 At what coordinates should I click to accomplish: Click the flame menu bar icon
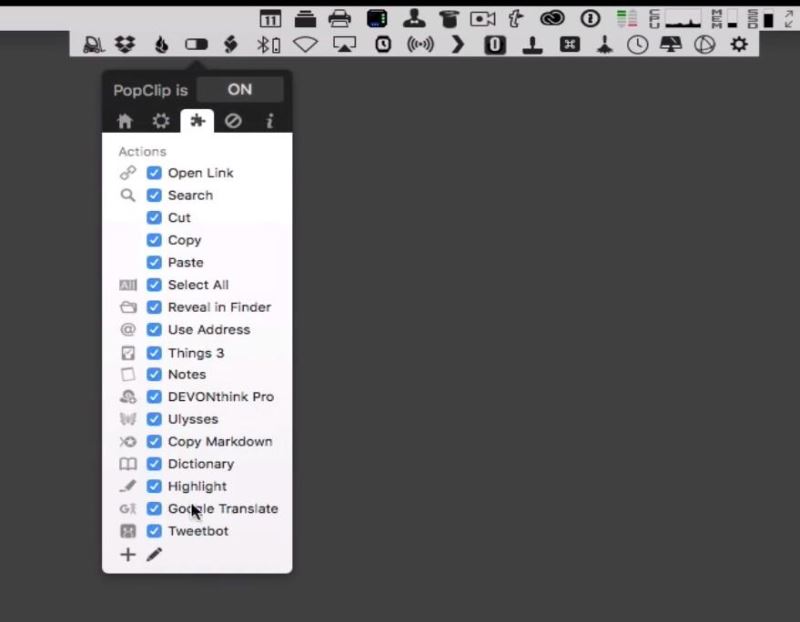162,45
